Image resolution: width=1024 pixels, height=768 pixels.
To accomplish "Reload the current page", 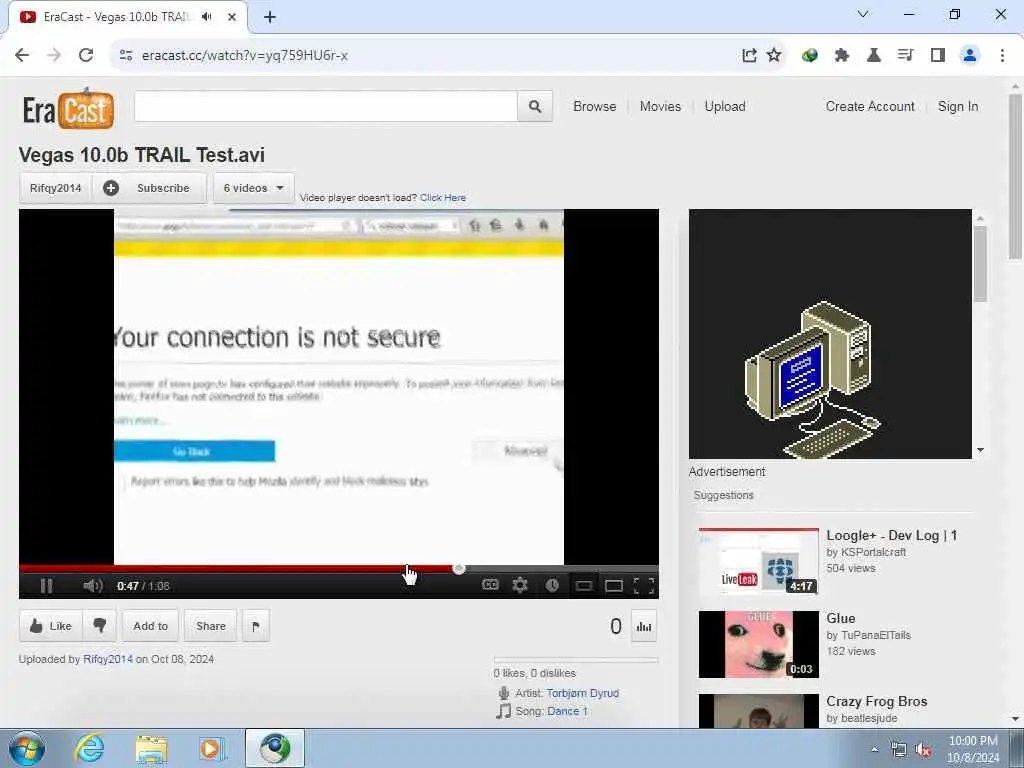I will (86, 56).
